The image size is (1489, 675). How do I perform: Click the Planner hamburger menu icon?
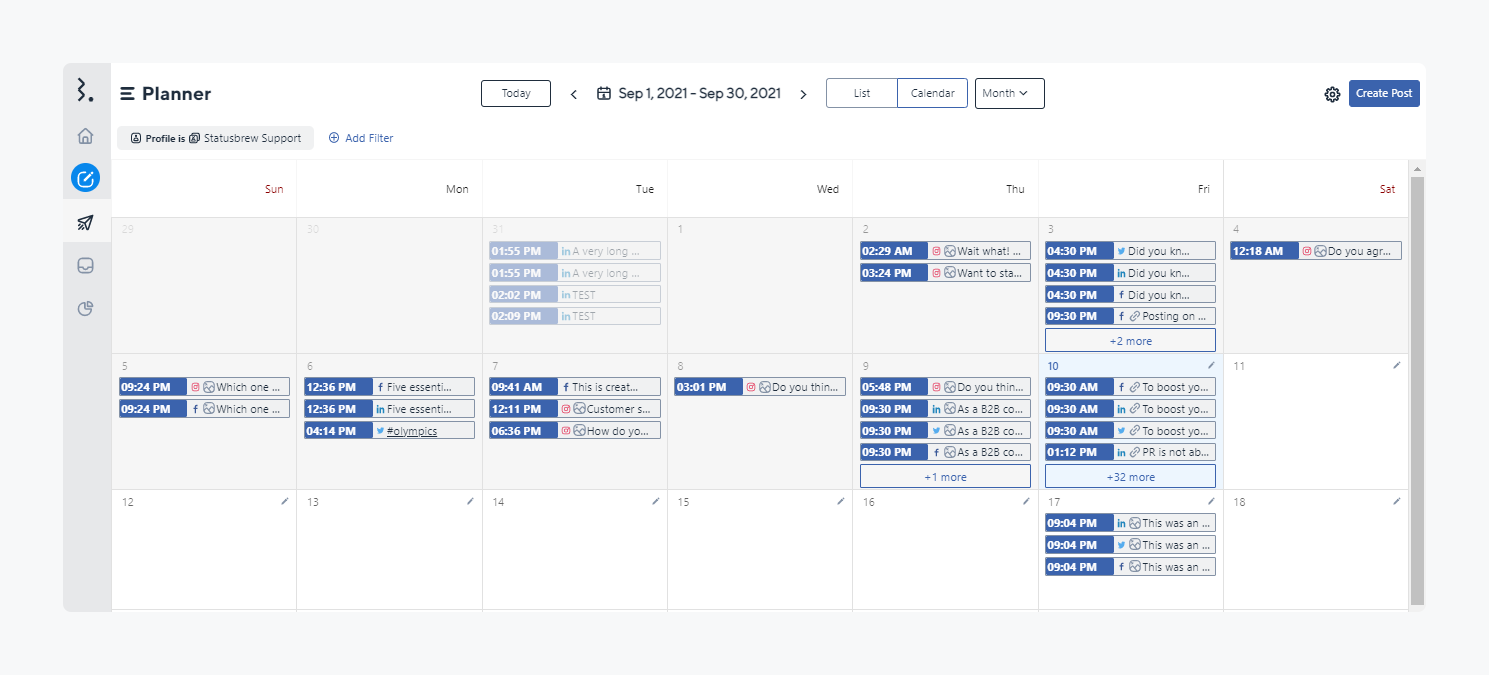(128, 94)
